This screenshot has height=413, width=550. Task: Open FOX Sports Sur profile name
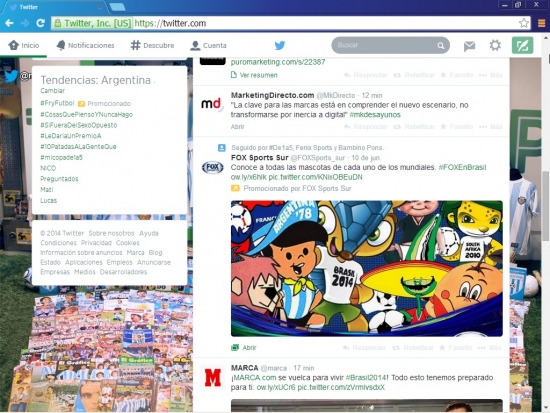[x=260, y=158]
